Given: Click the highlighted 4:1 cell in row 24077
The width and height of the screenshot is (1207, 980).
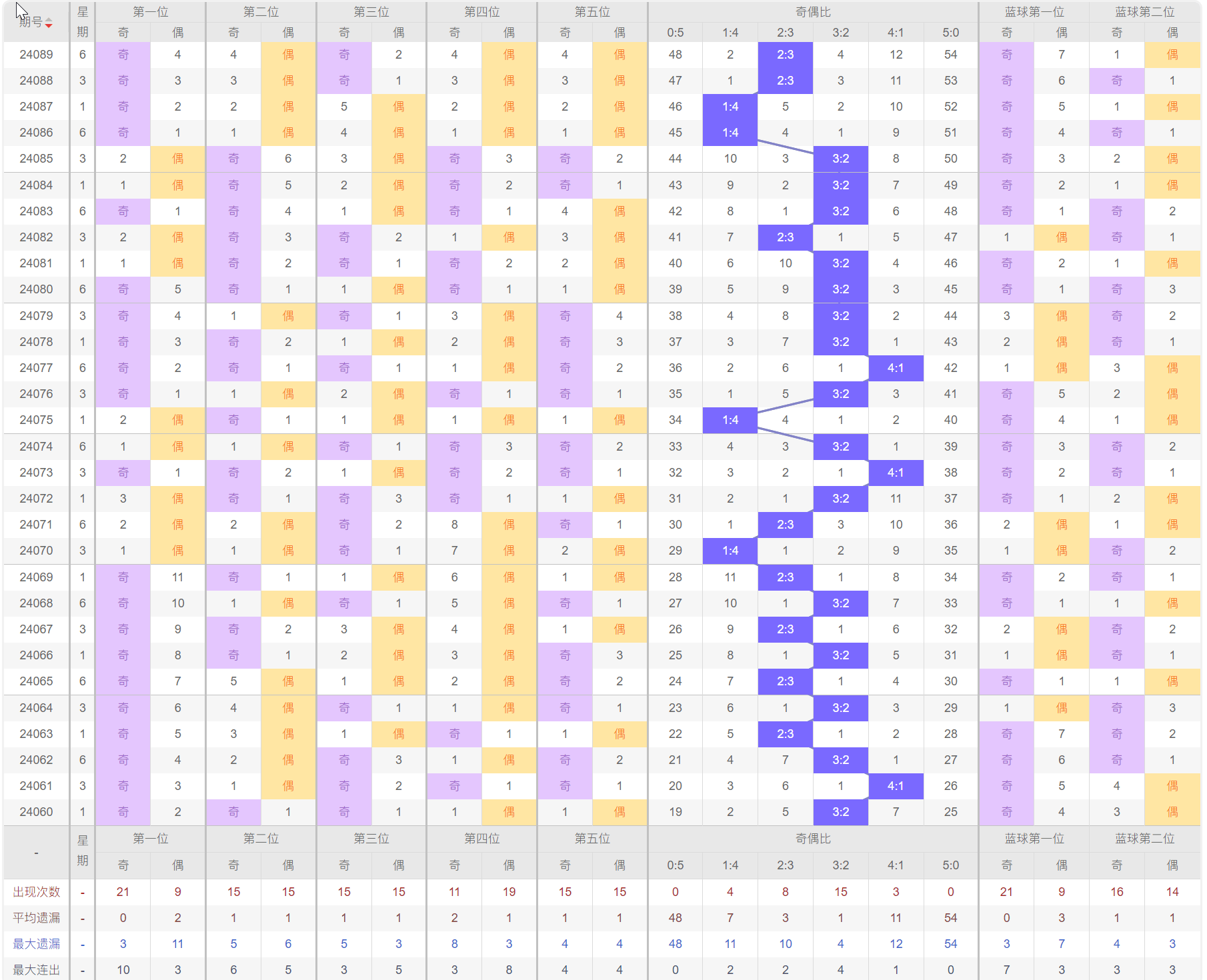Looking at the screenshot, I should [896, 368].
